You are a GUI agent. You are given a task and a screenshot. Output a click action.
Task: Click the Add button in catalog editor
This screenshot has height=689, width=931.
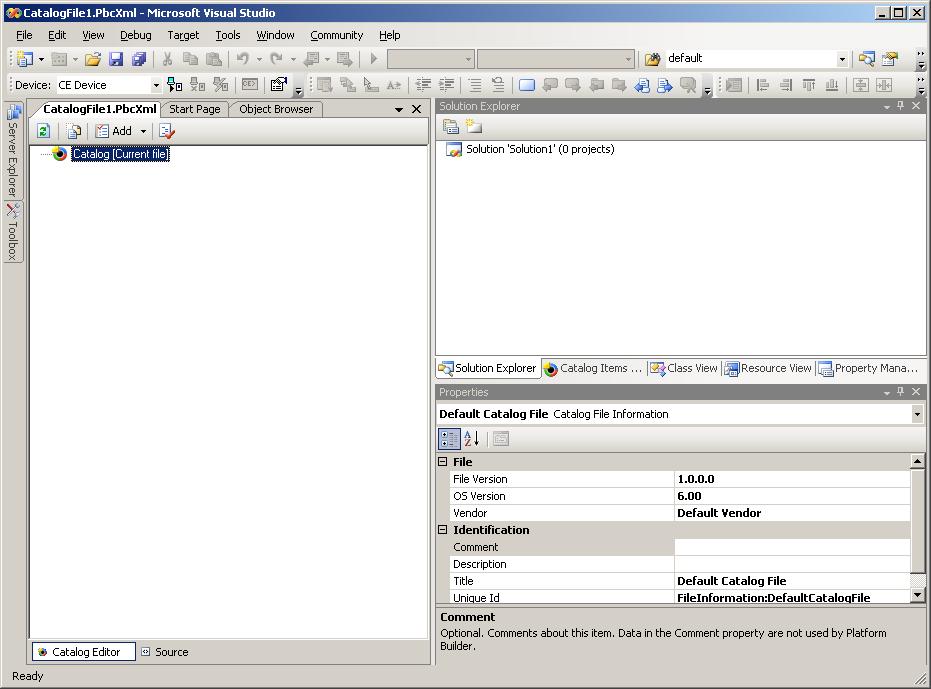pos(114,131)
